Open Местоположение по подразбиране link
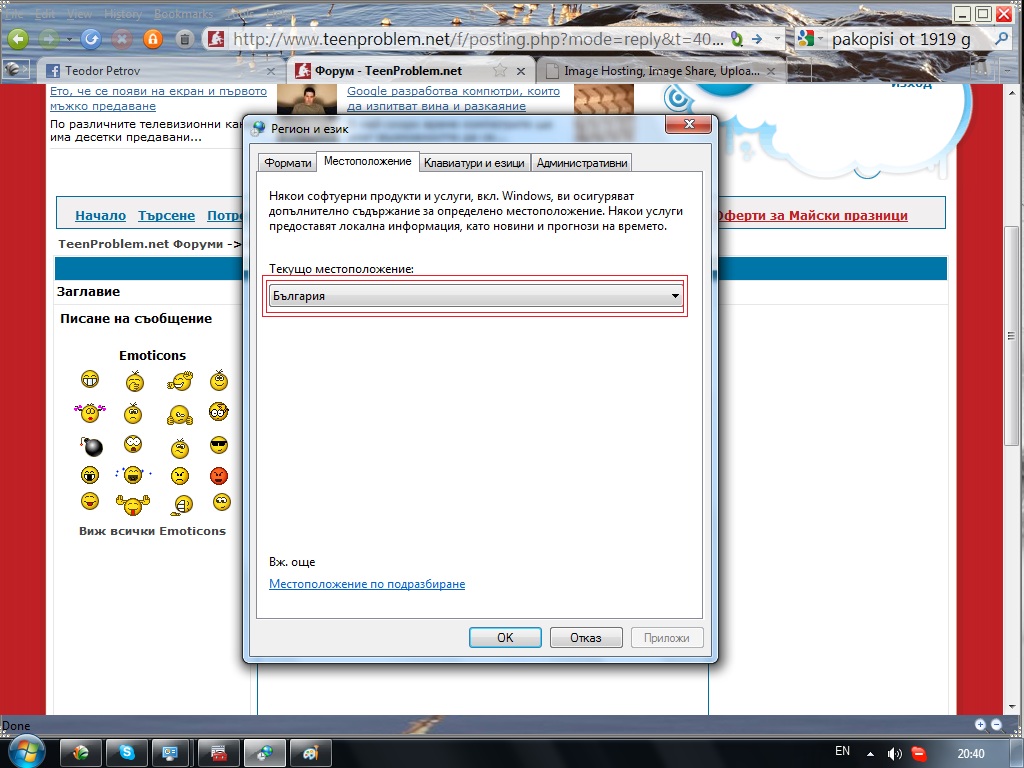 (x=367, y=584)
